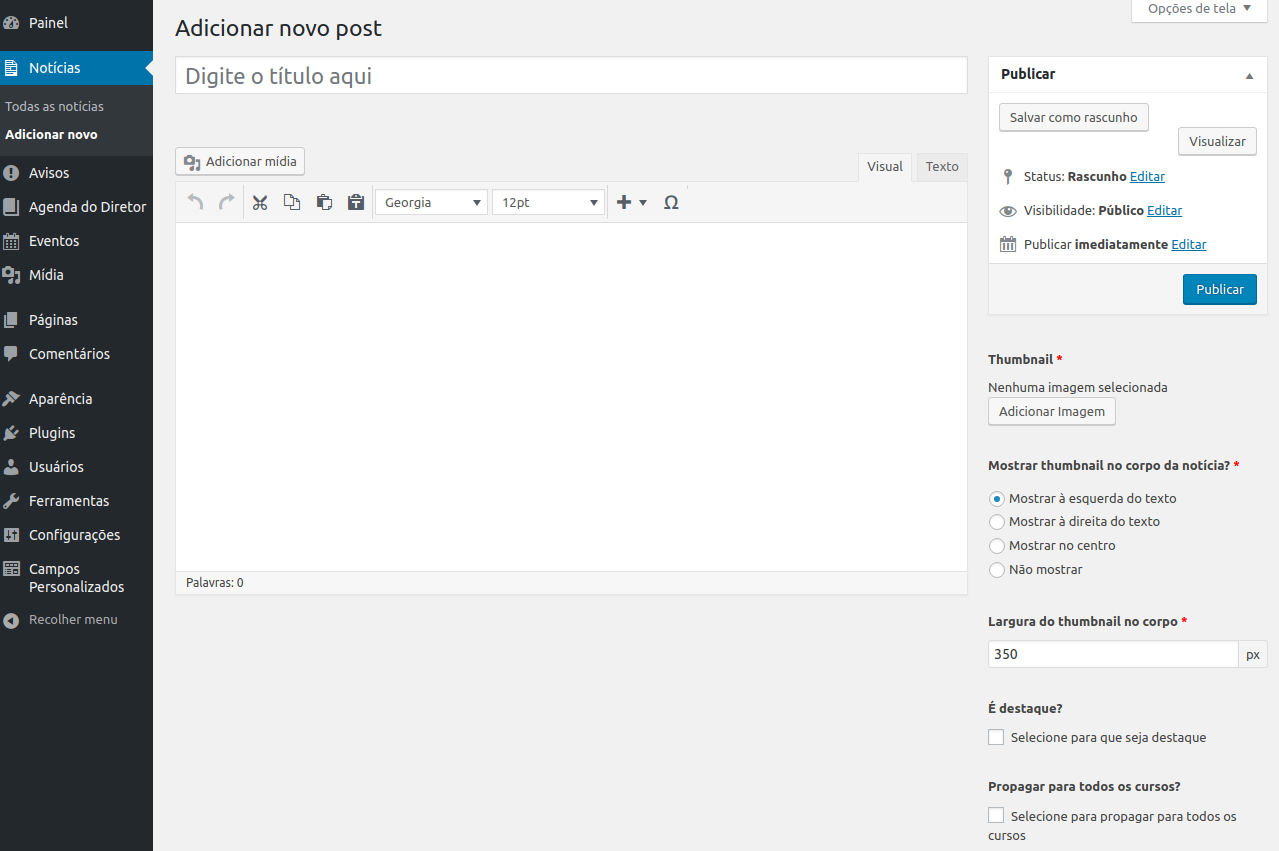Click the cut (scissors) icon in editor toolbar
The height and width of the screenshot is (851, 1279).
pos(260,202)
